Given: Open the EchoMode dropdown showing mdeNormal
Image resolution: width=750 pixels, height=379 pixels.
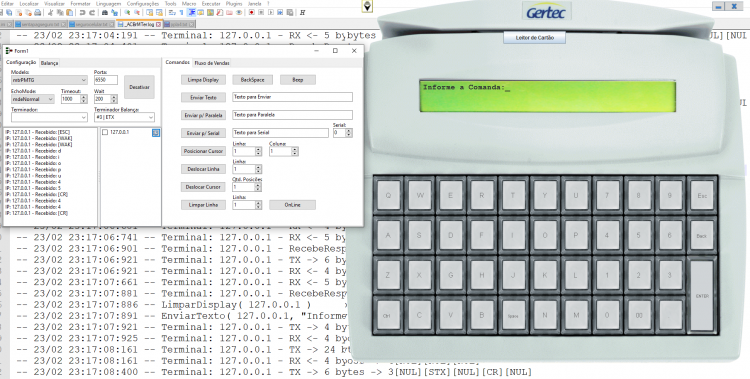Looking at the screenshot, I should tap(33, 99).
